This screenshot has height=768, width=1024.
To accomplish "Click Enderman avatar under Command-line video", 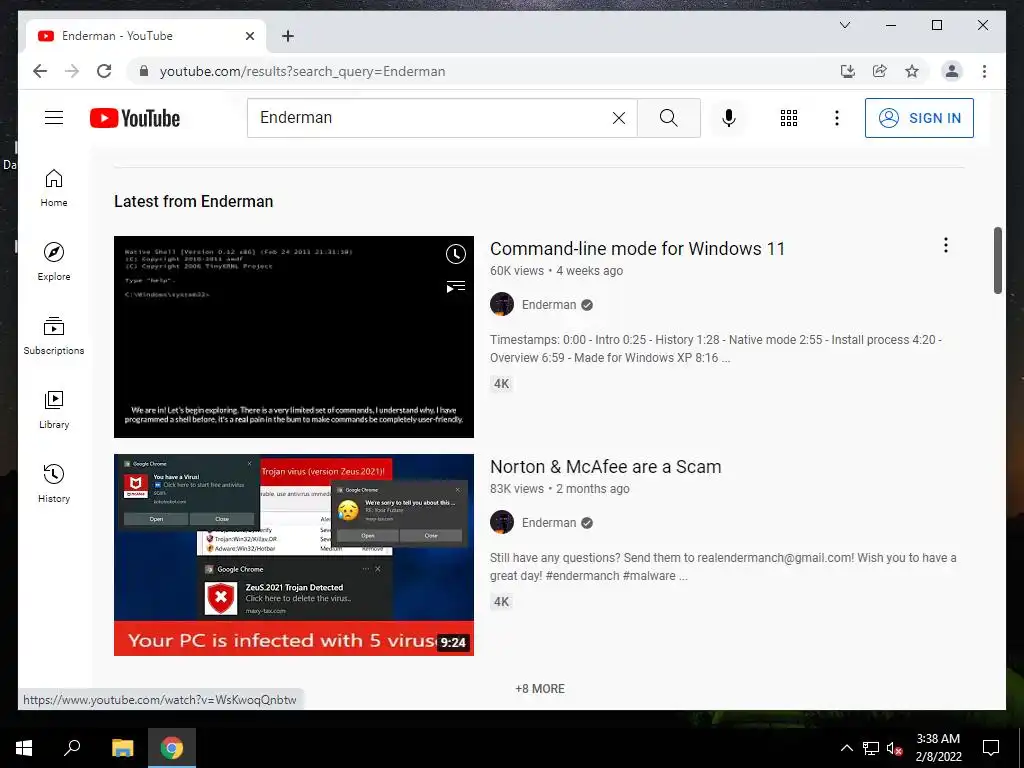I will [x=502, y=304].
